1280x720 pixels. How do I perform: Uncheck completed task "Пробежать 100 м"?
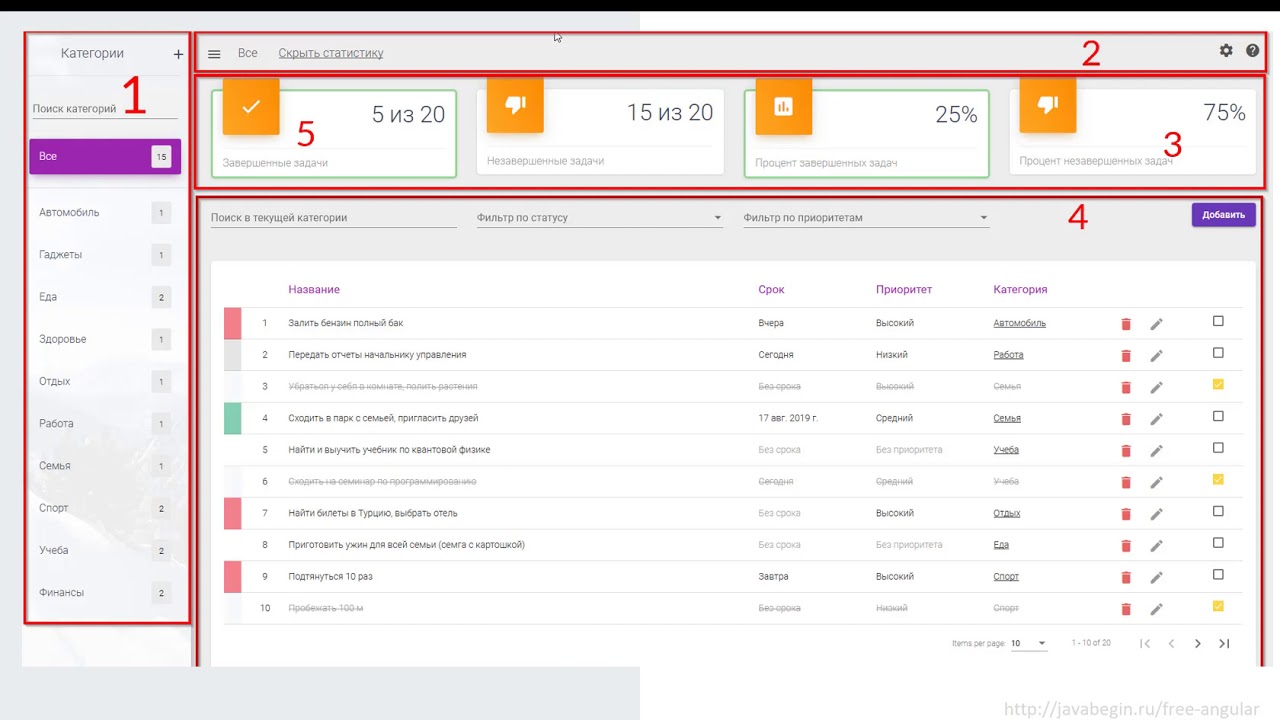pos(1218,606)
